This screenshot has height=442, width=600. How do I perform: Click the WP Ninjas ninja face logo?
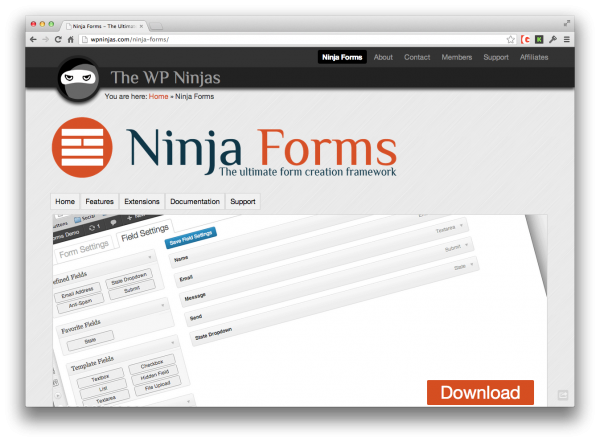[x=78, y=80]
